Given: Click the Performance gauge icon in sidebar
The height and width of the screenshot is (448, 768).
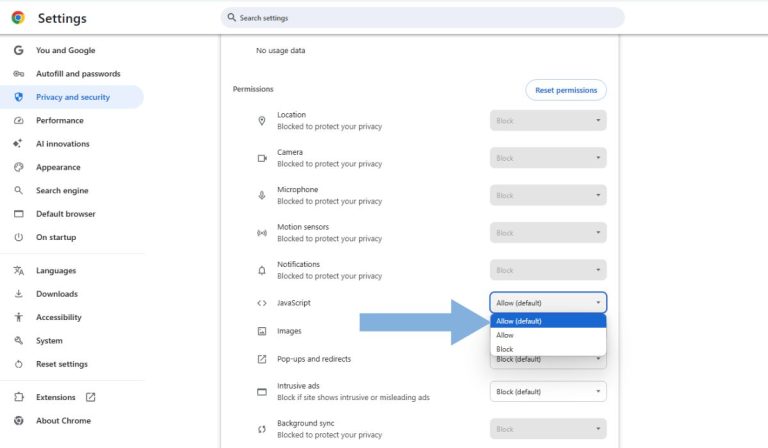Looking at the screenshot, I should pyautogui.click(x=18, y=120).
